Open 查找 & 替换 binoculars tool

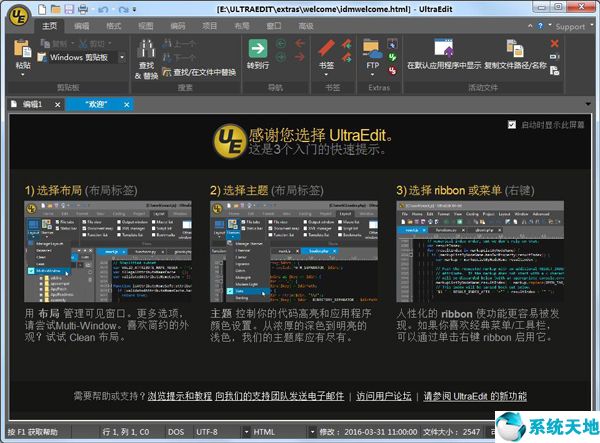pyautogui.click(x=146, y=49)
